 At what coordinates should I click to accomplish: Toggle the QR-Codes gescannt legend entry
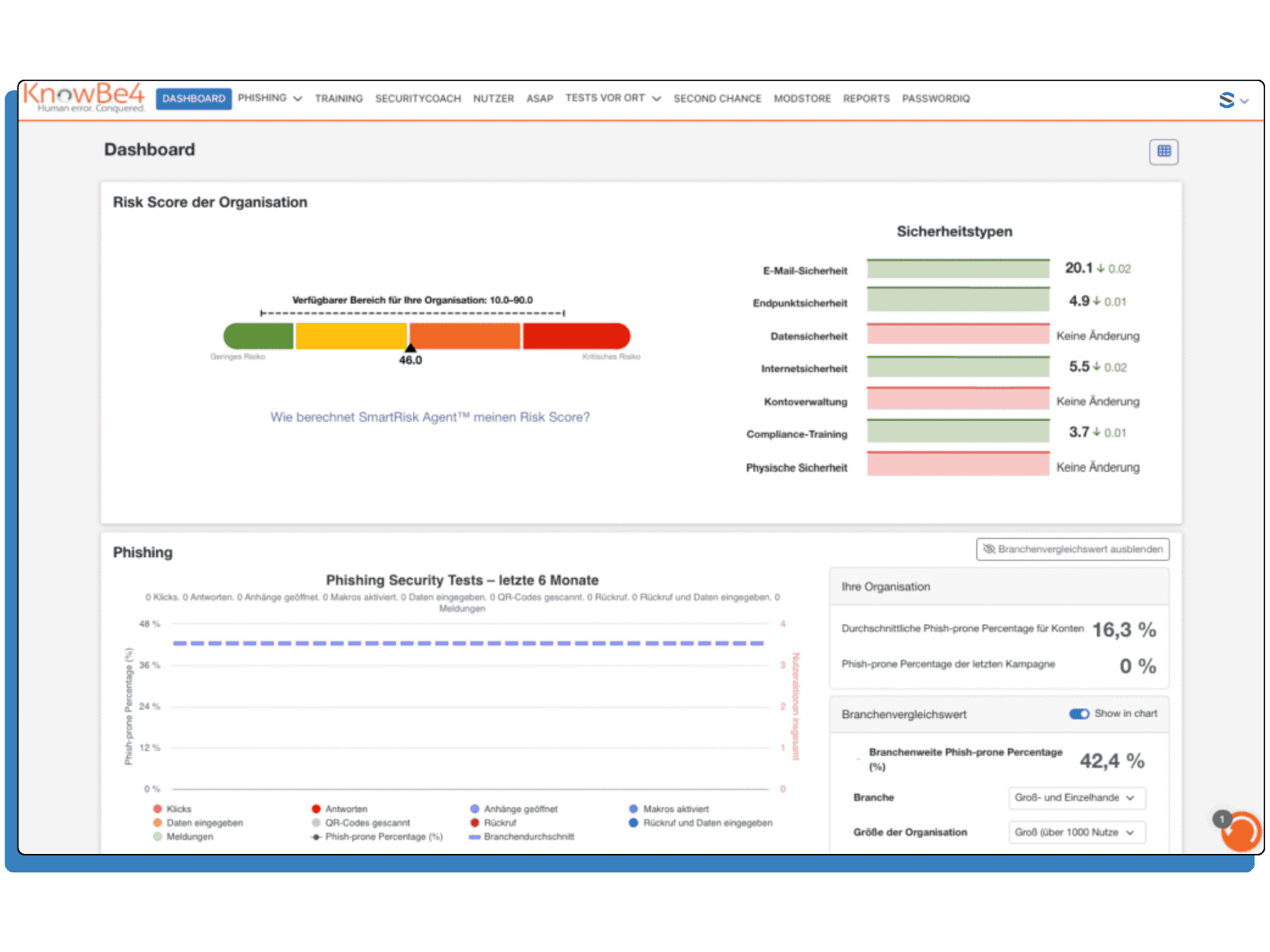[x=361, y=823]
